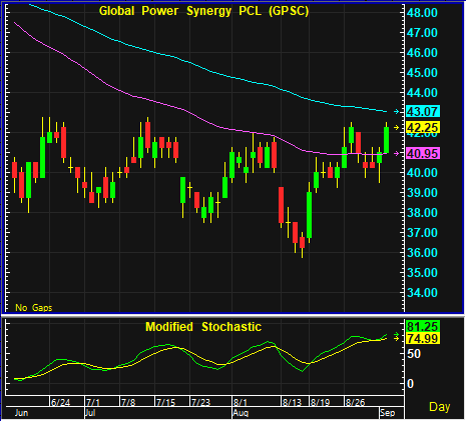
Task: Click the magenta arrow pointing to 40.95
Action: point(396,153)
